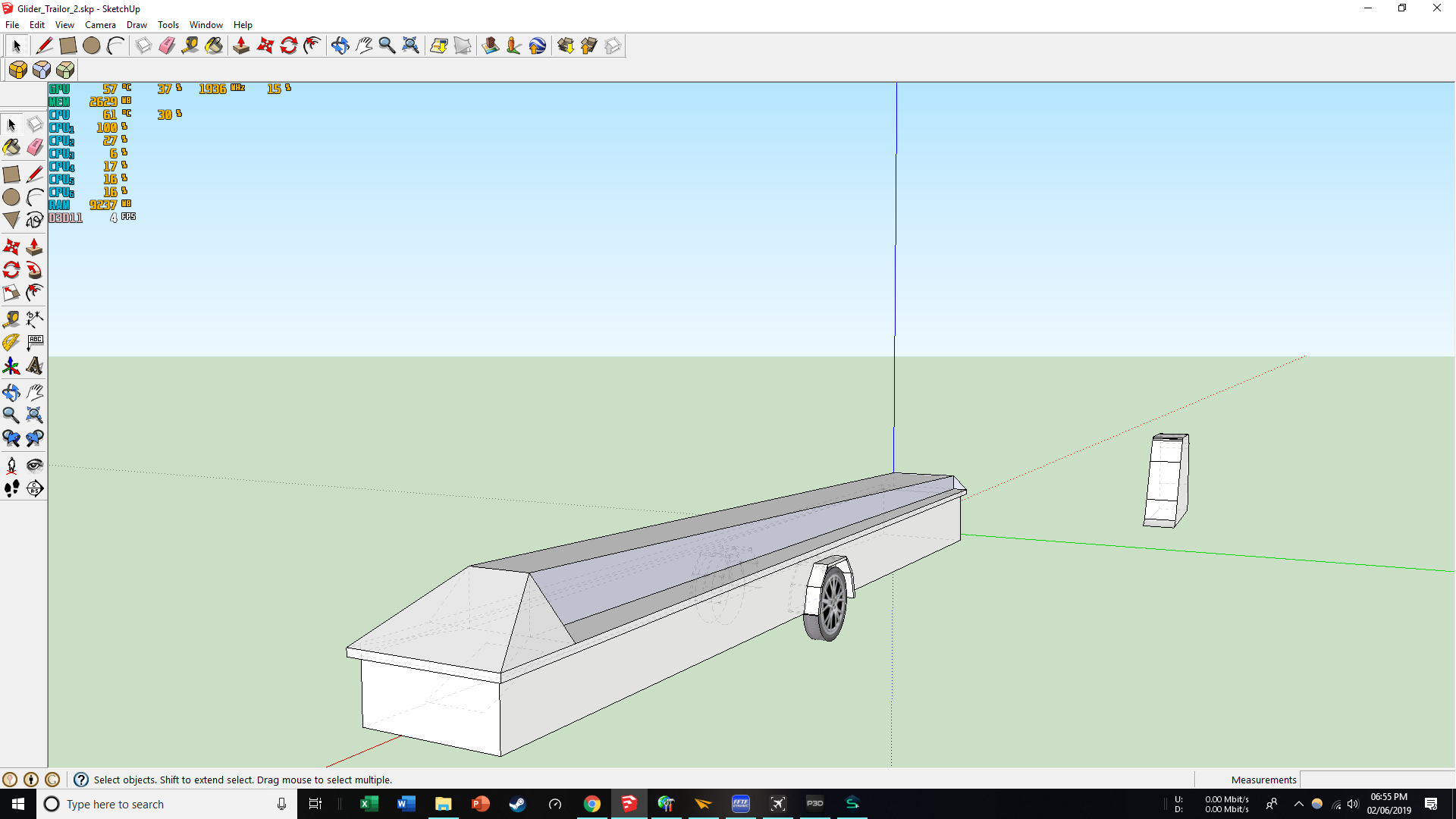
Task: Click into the Measurements value box
Action: [x=1376, y=780]
